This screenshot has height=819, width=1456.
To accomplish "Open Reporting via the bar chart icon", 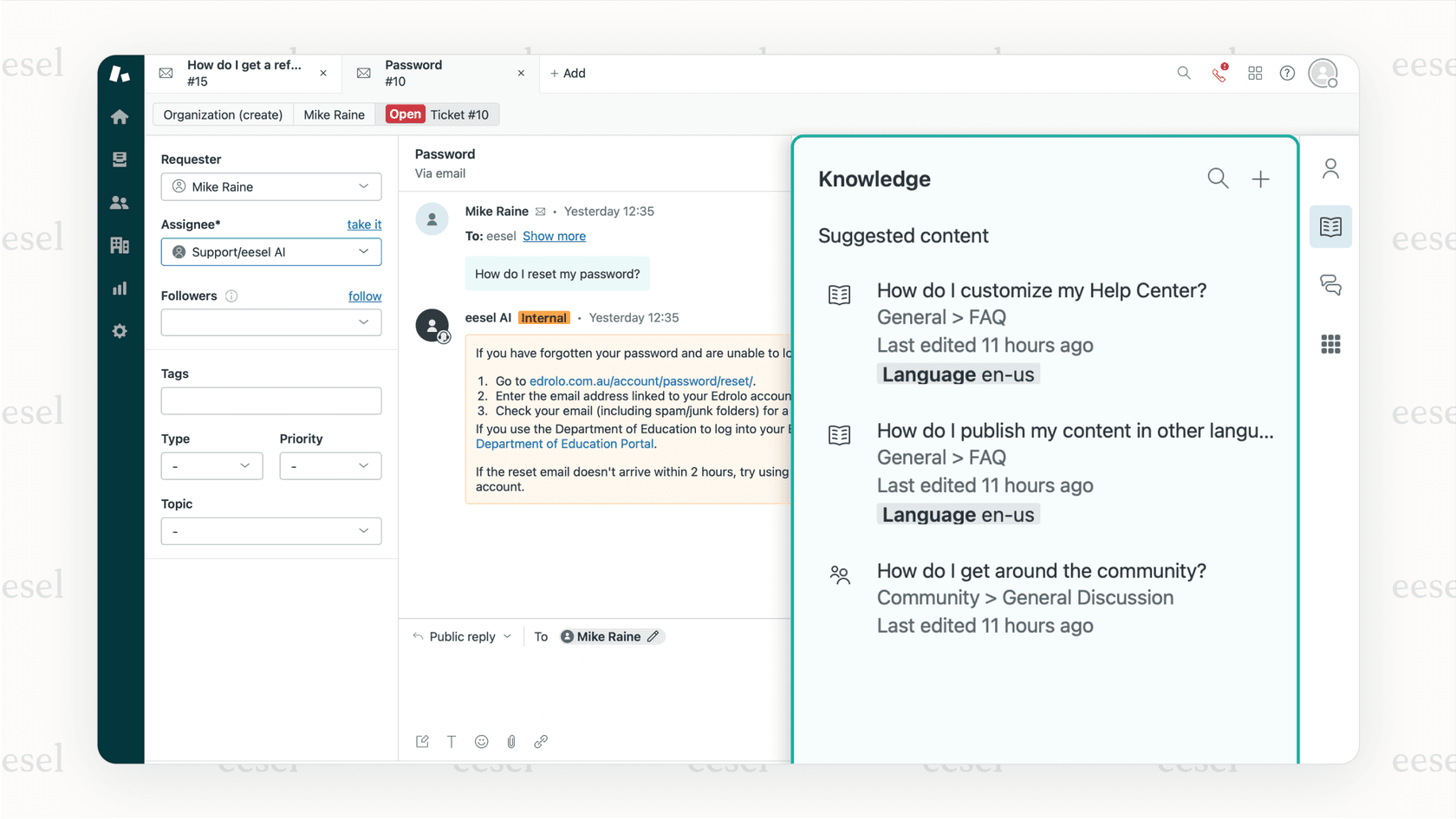I will click(x=120, y=288).
